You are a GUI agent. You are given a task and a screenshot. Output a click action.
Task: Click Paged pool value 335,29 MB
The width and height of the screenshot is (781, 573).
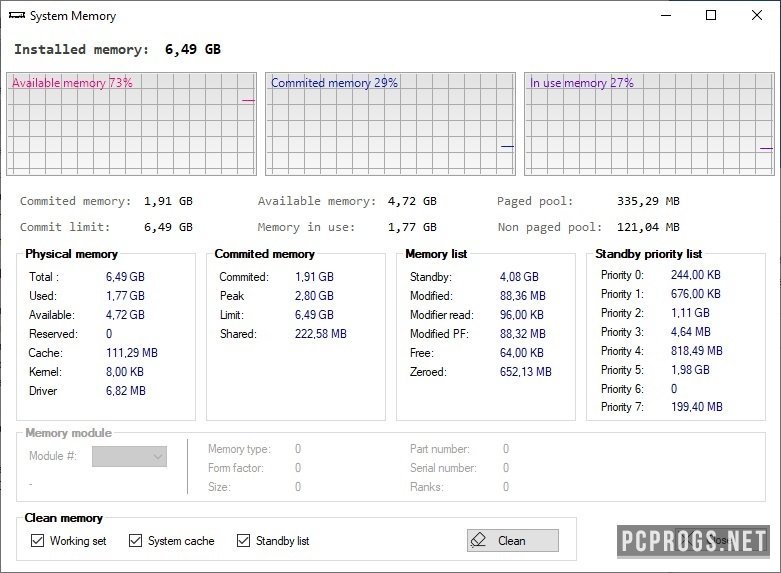click(x=648, y=201)
